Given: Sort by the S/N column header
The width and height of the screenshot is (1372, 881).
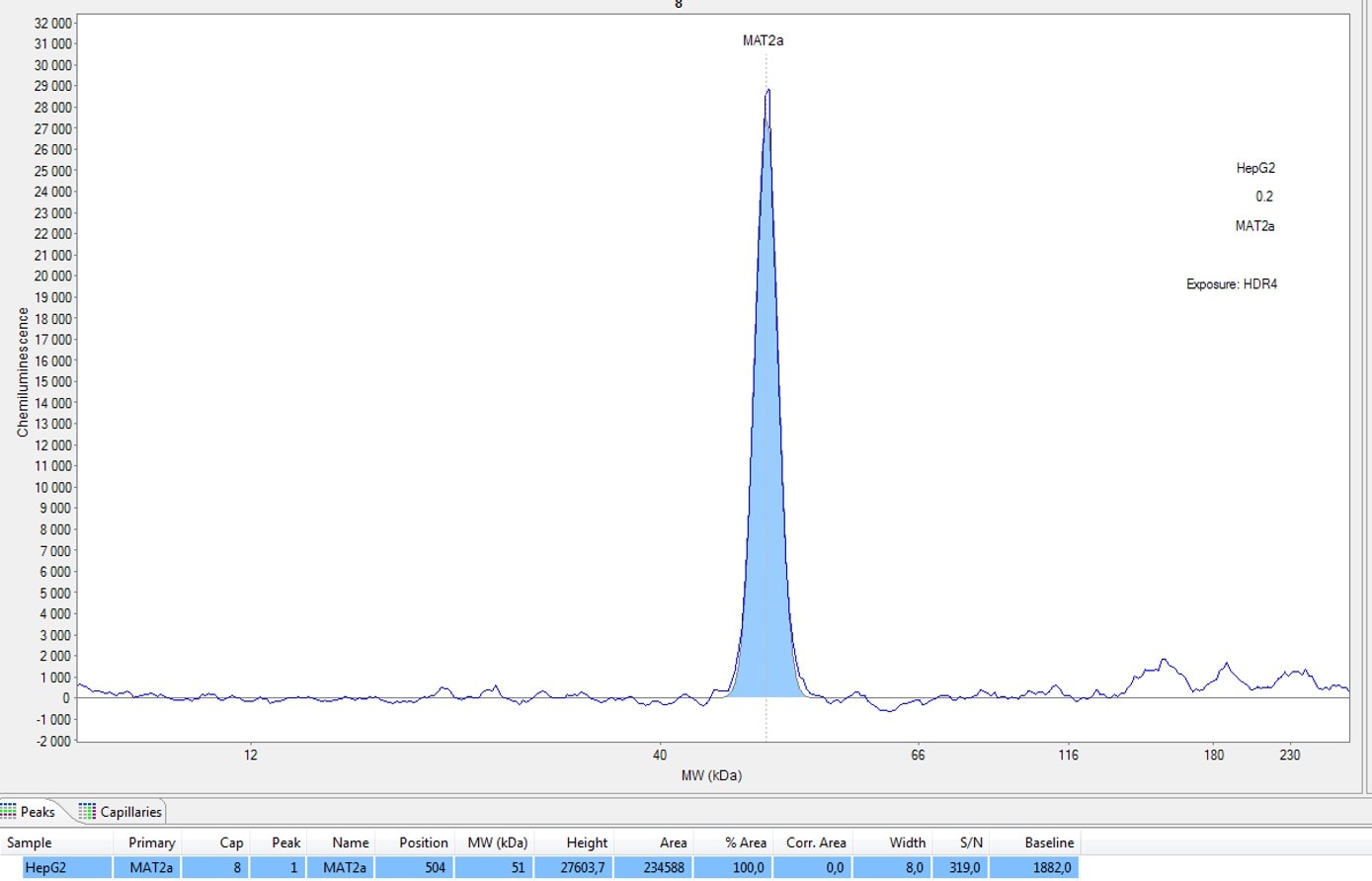Looking at the screenshot, I should click(x=970, y=842).
